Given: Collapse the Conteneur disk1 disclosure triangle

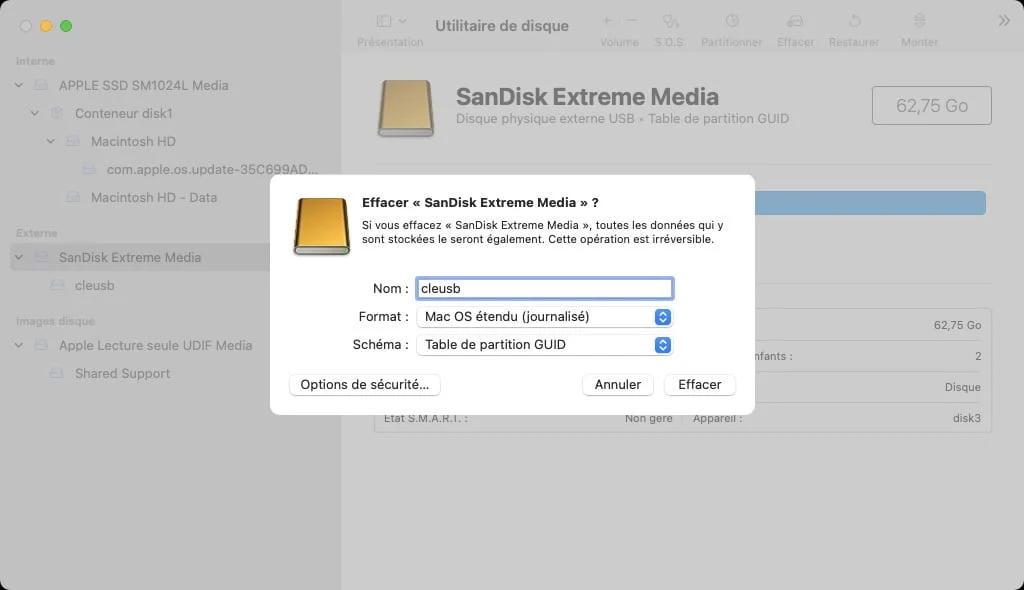Looking at the screenshot, I should pos(34,113).
